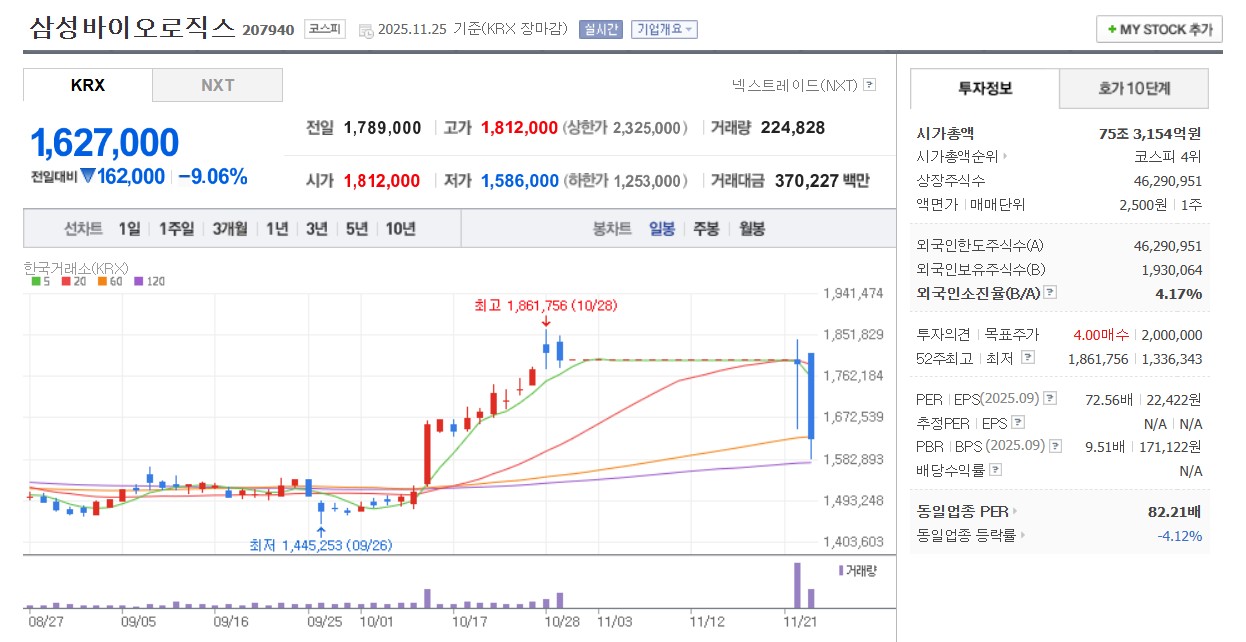Screen dimensions: 1246x642
Task: Click the -9.06% change value
Action: [x=213, y=176]
